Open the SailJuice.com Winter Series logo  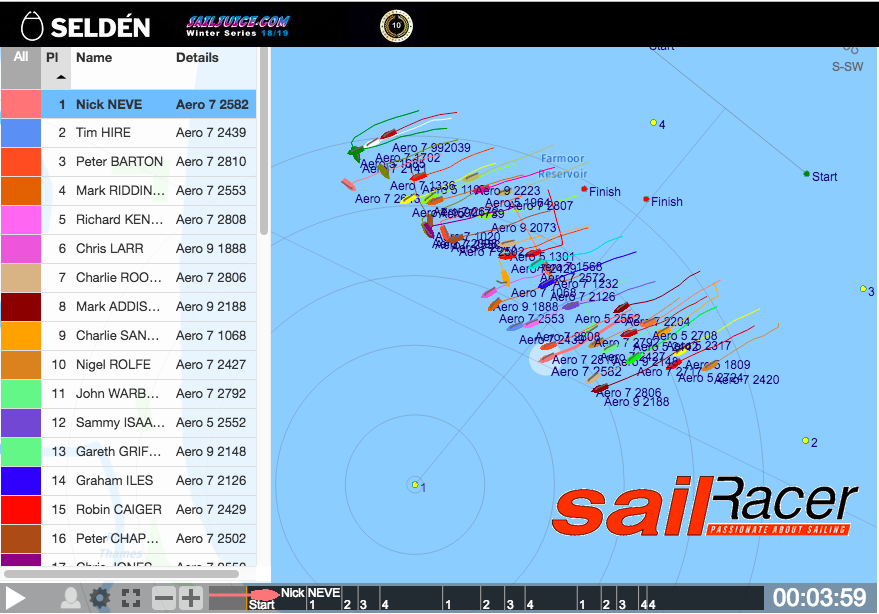(238, 26)
